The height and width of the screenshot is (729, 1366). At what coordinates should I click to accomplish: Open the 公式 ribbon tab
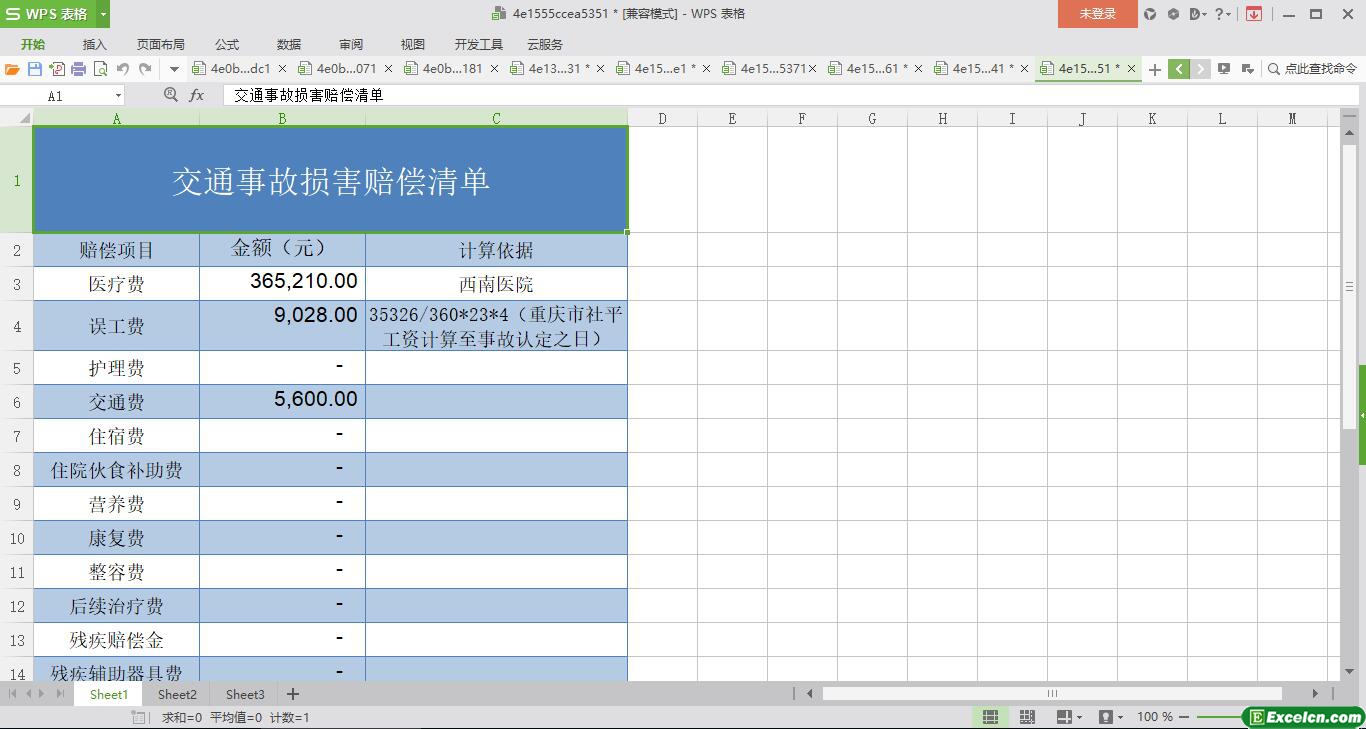227,44
